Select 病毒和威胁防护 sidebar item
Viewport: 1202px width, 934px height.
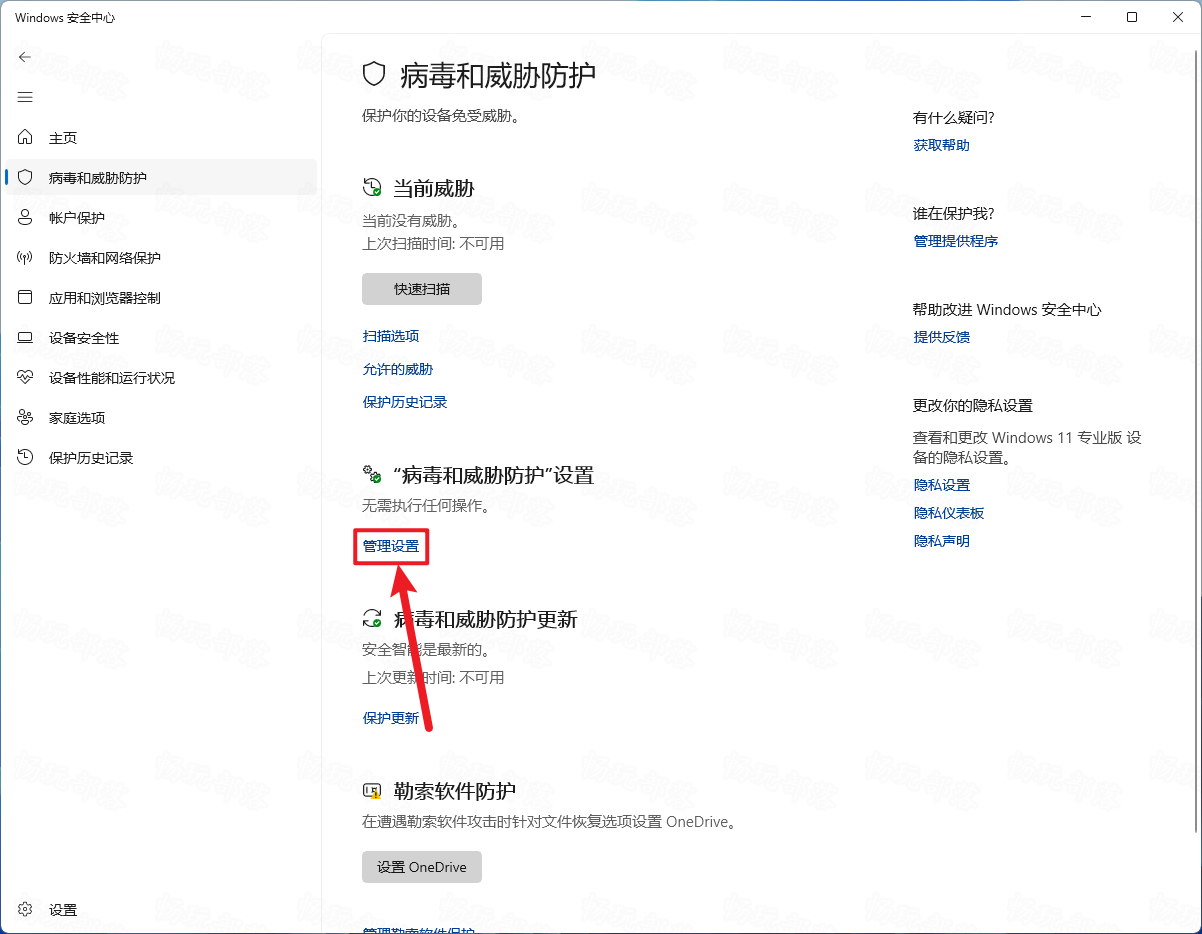click(x=160, y=178)
